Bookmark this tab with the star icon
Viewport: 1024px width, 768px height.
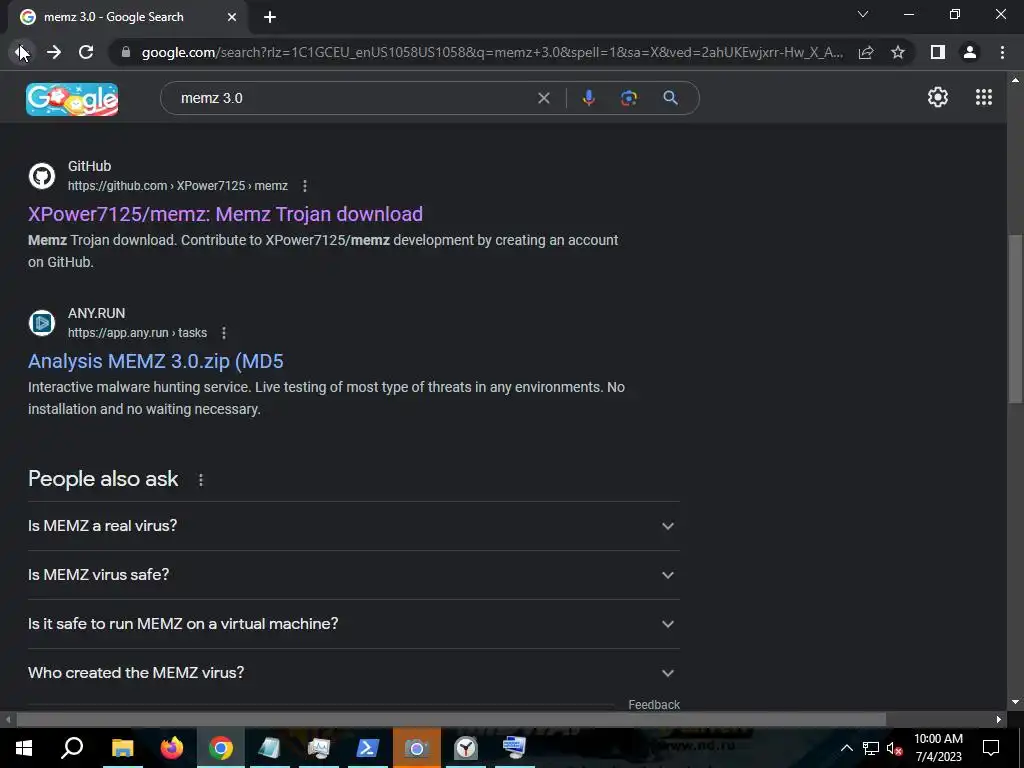click(x=898, y=52)
